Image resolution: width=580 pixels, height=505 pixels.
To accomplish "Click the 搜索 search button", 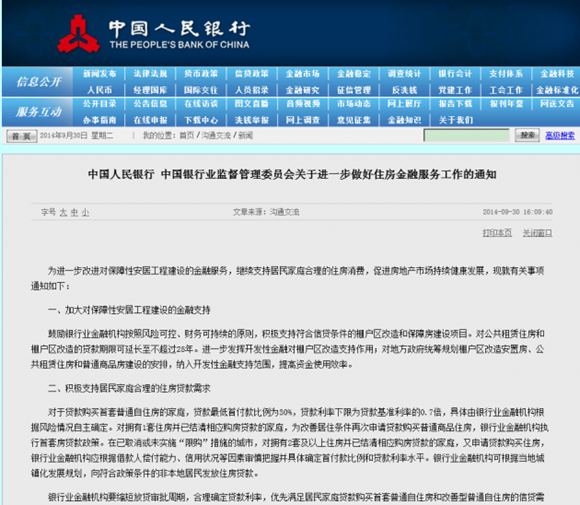I will point(527,135).
